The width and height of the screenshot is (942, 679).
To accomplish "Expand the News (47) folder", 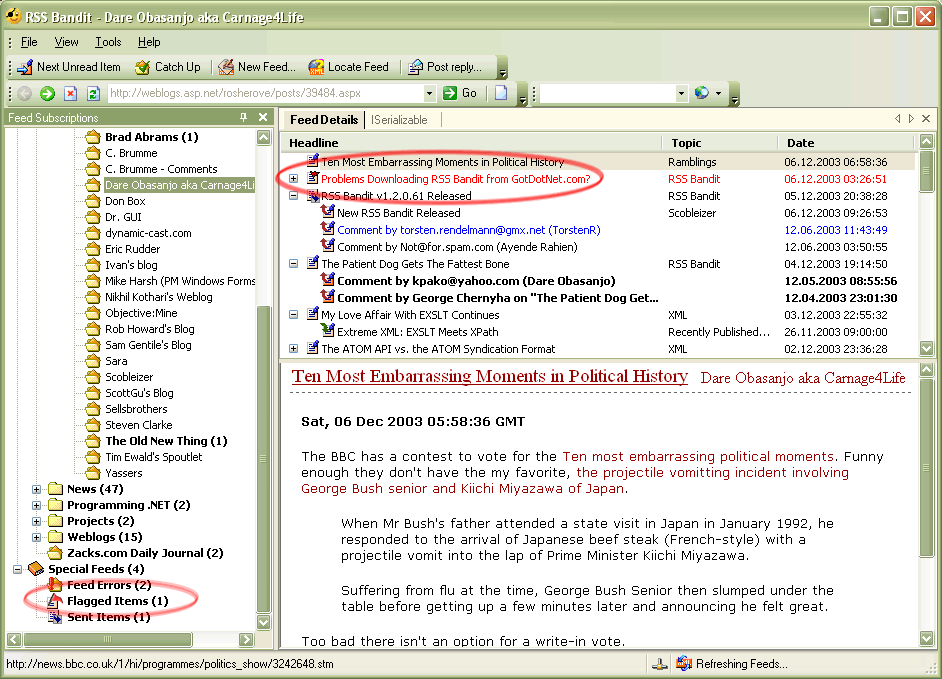I will [36, 489].
